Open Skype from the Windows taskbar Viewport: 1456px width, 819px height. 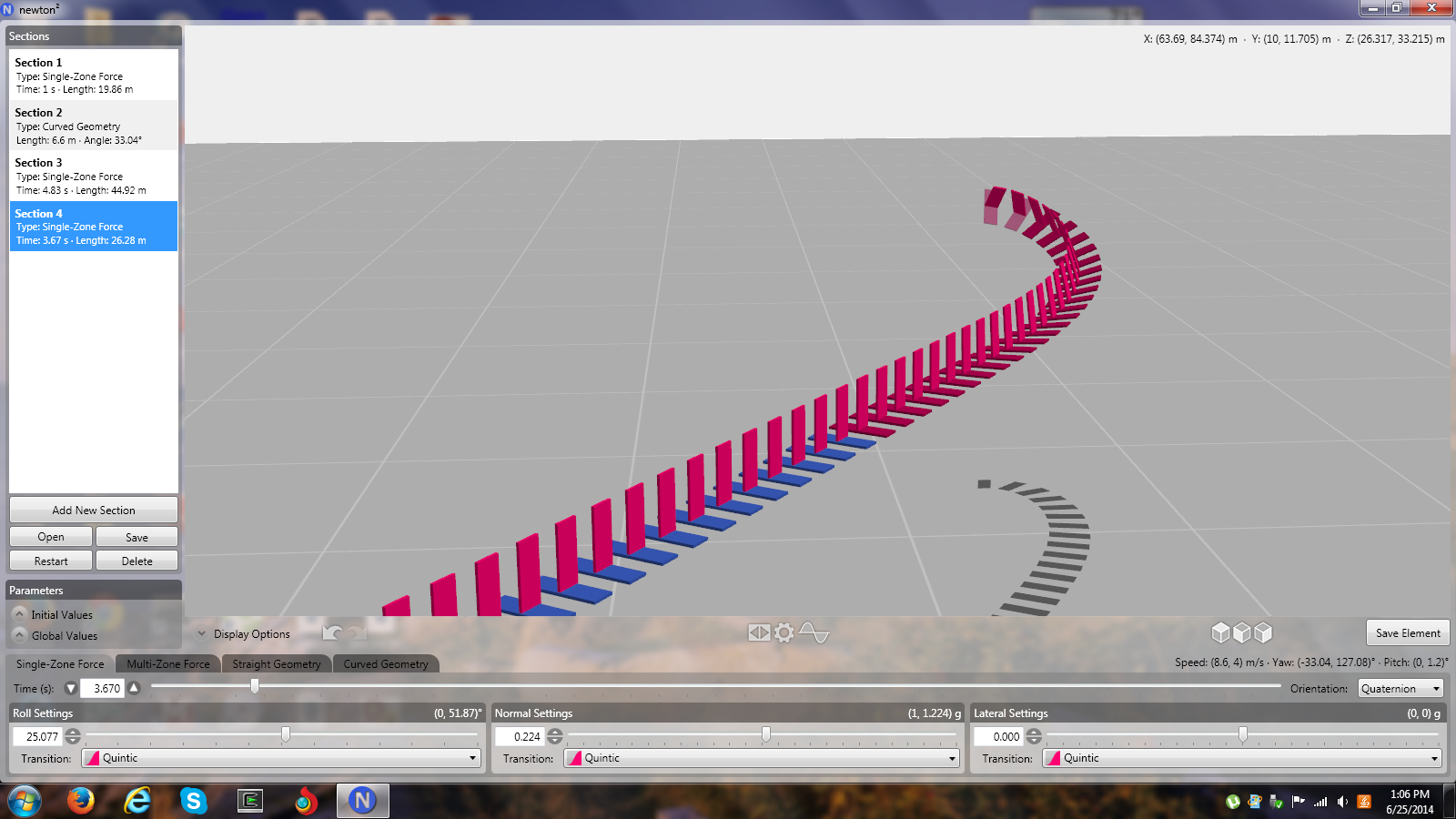193,801
